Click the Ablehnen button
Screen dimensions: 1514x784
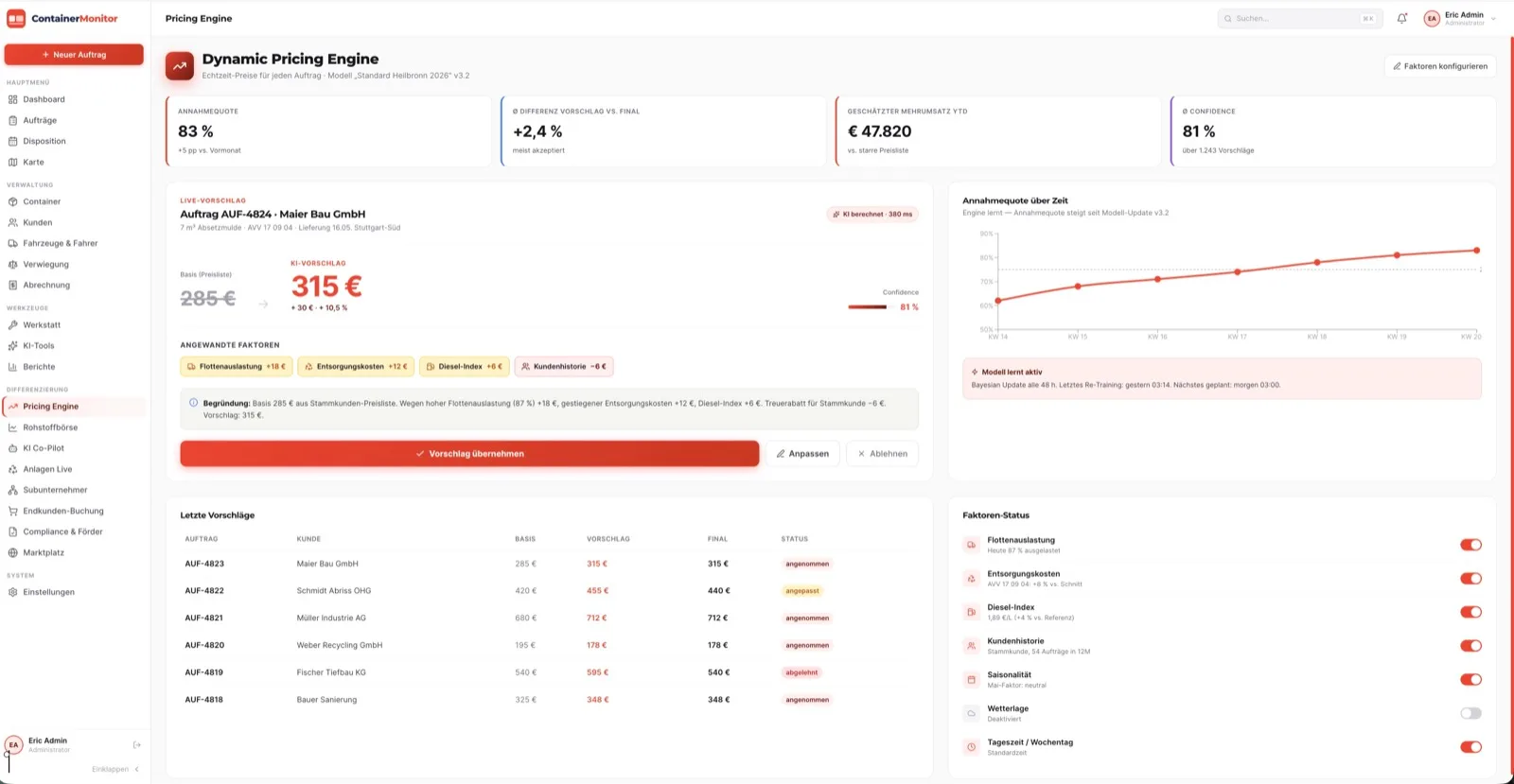point(882,454)
